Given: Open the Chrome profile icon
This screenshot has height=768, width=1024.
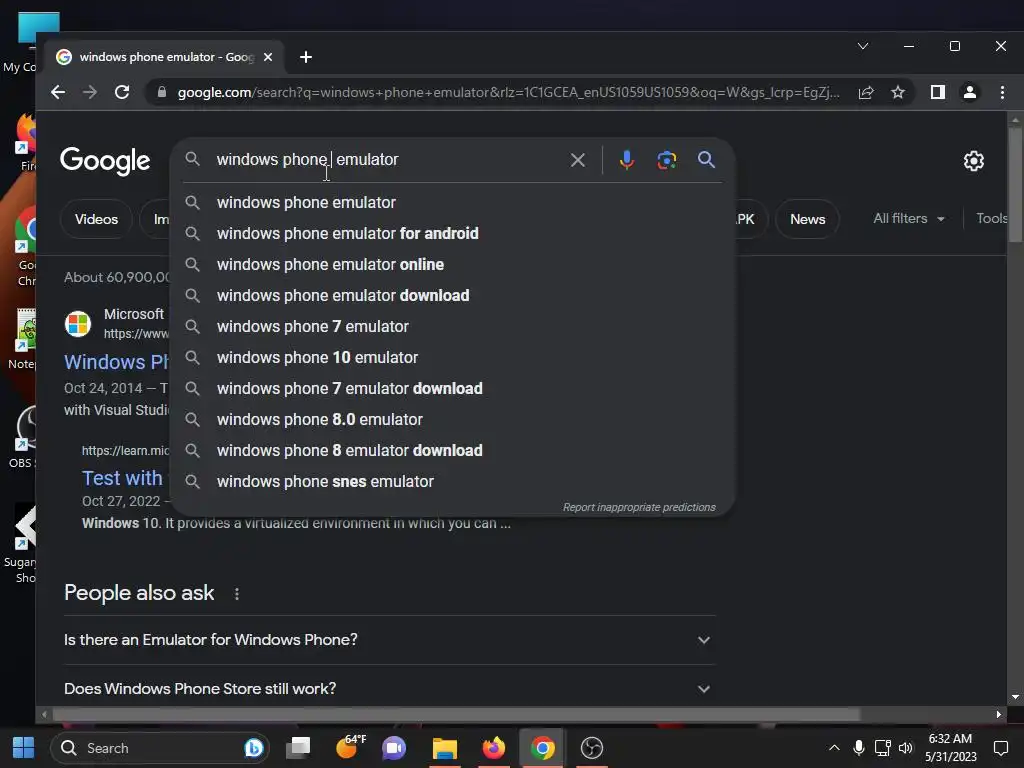Looking at the screenshot, I should [x=970, y=92].
